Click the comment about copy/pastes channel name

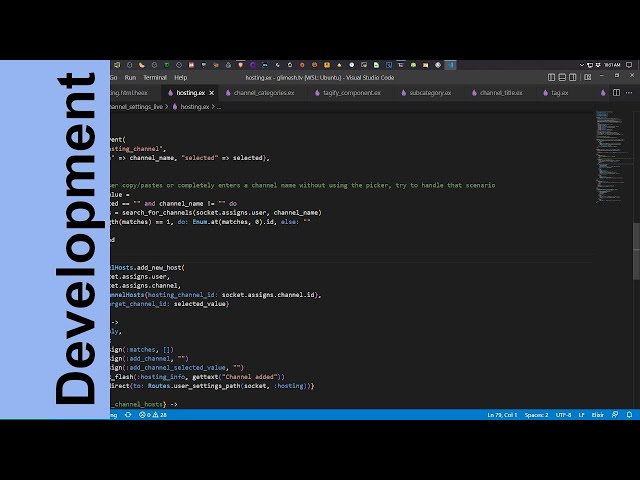[x=302, y=185]
